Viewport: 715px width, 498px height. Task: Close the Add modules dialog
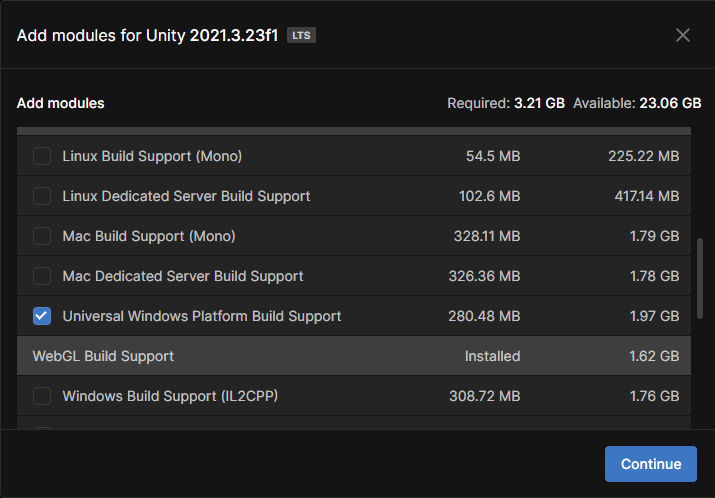click(683, 35)
